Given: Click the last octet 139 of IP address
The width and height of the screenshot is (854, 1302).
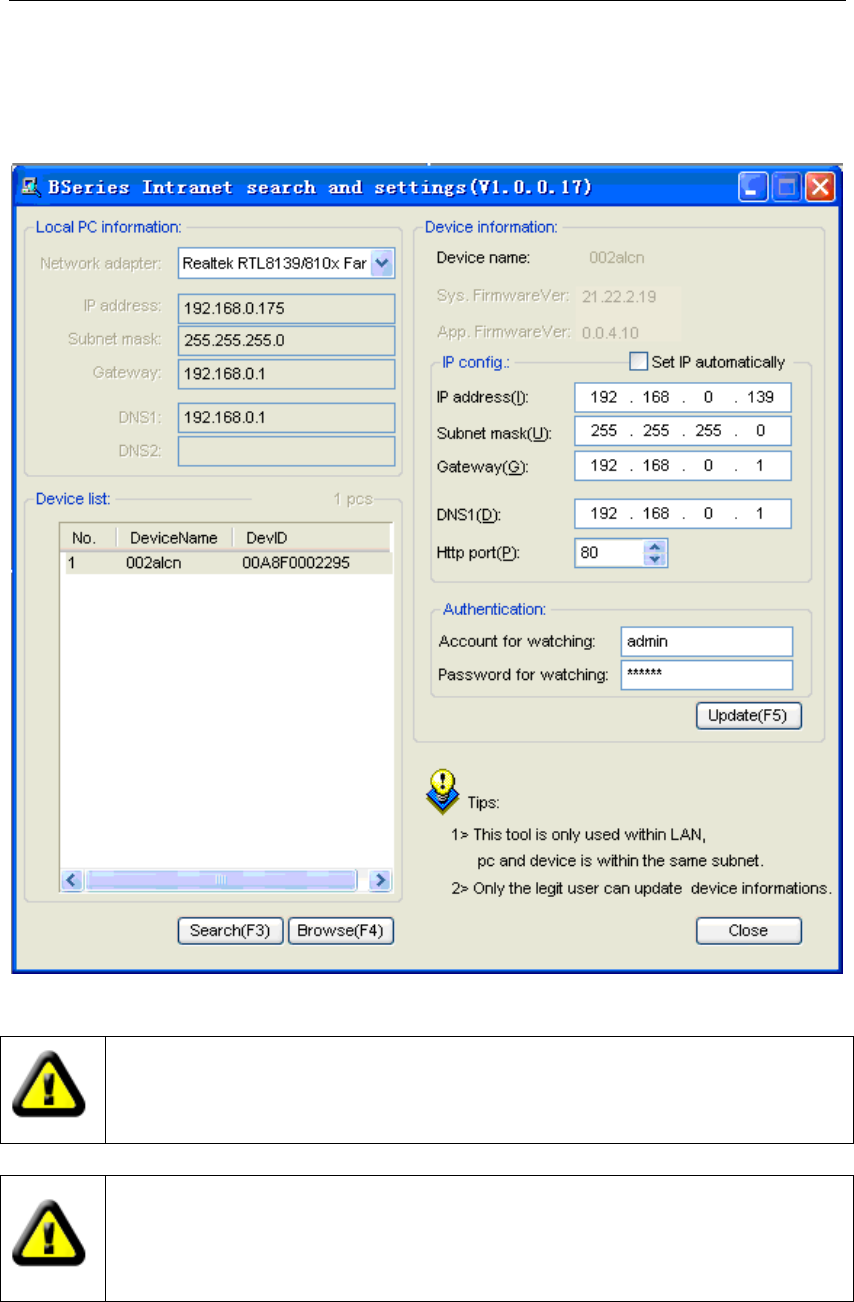Looking at the screenshot, I should [x=760, y=397].
